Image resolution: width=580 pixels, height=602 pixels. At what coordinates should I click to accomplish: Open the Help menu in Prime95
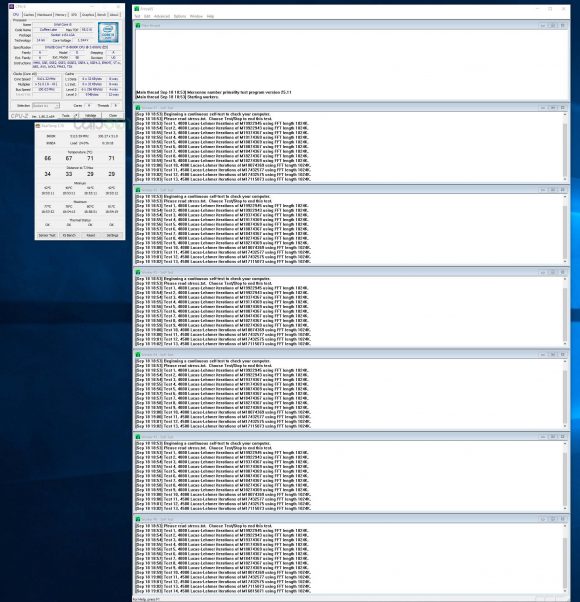click(x=210, y=16)
